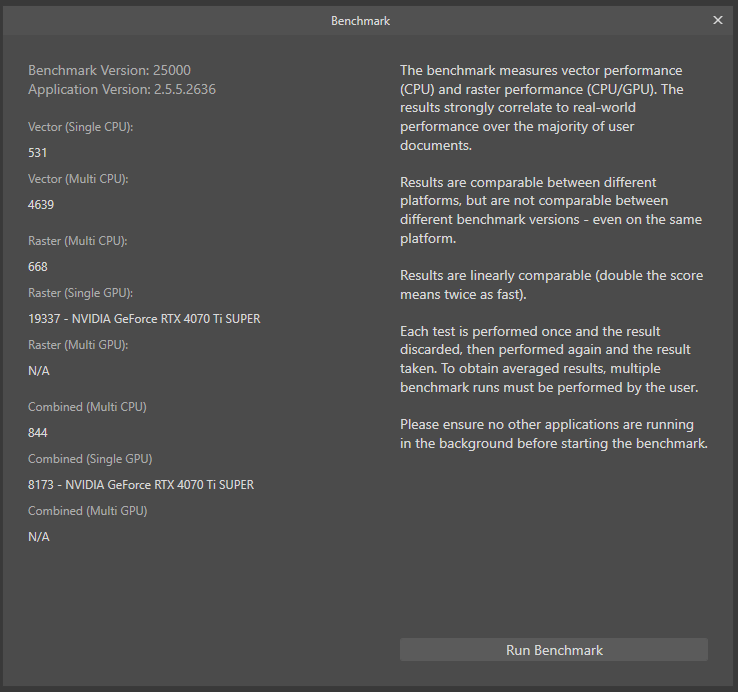Click the Raster (Single GPU) label
Viewport: 738px width, 692px height.
tap(80, 293)
